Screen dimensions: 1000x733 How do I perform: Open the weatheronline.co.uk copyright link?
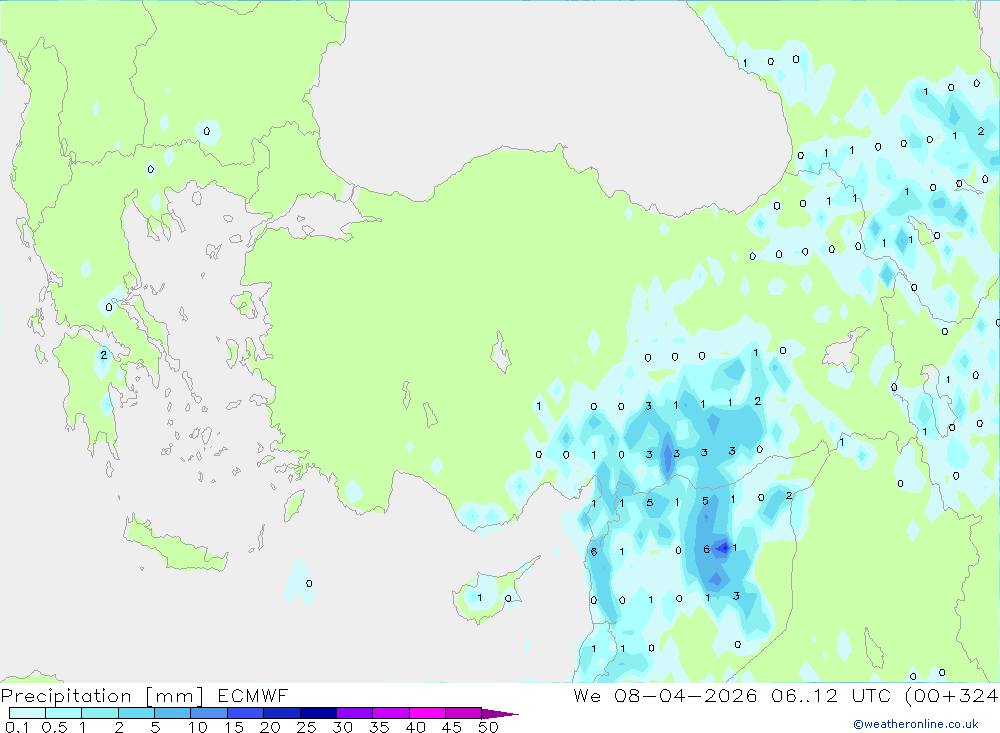[x=916, y=724]
